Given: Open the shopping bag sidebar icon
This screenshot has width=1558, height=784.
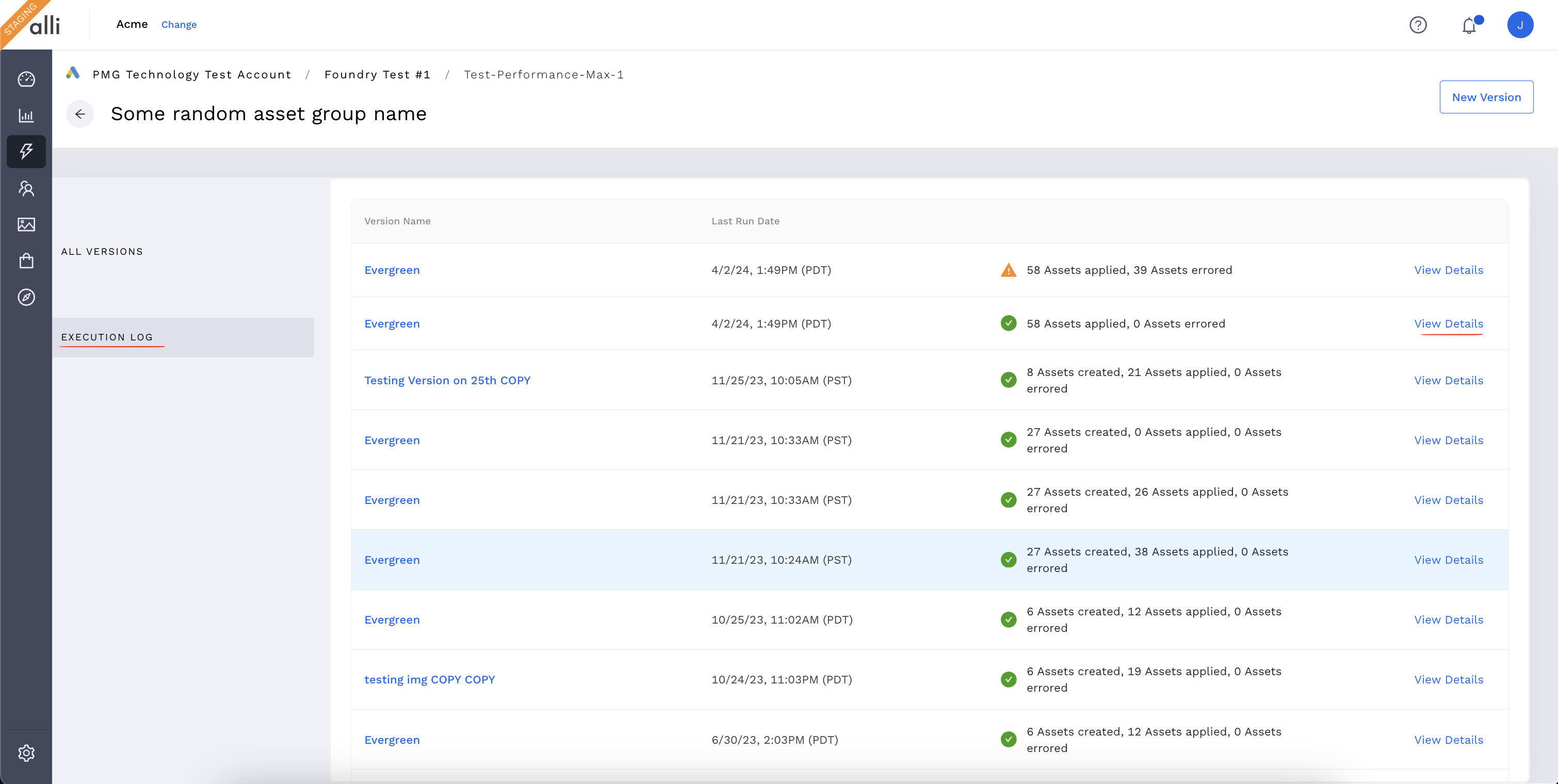Looking at the screenshot, I should (26, 260).
